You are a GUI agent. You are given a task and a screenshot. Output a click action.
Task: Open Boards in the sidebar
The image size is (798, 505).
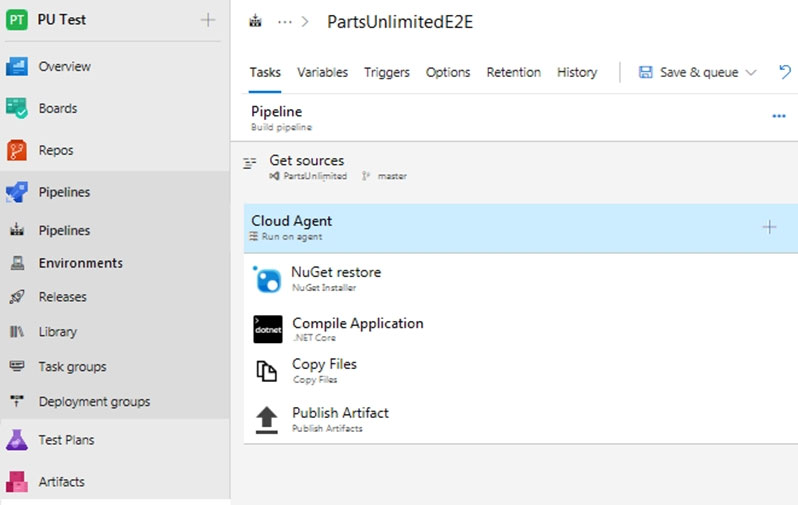pyautogui.click(x=58, y=108)
